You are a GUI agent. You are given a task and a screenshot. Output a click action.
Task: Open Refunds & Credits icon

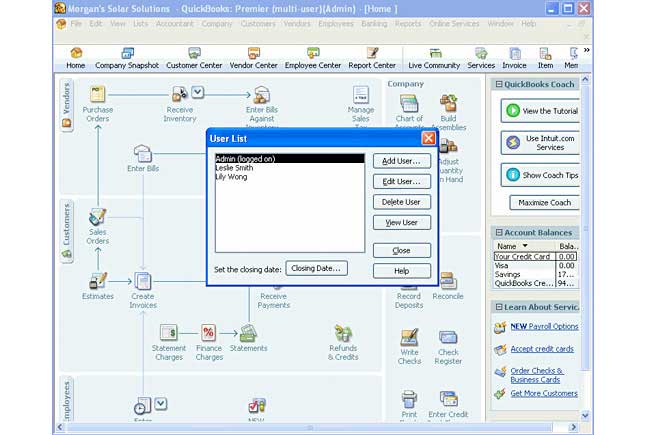click(343, 333)
